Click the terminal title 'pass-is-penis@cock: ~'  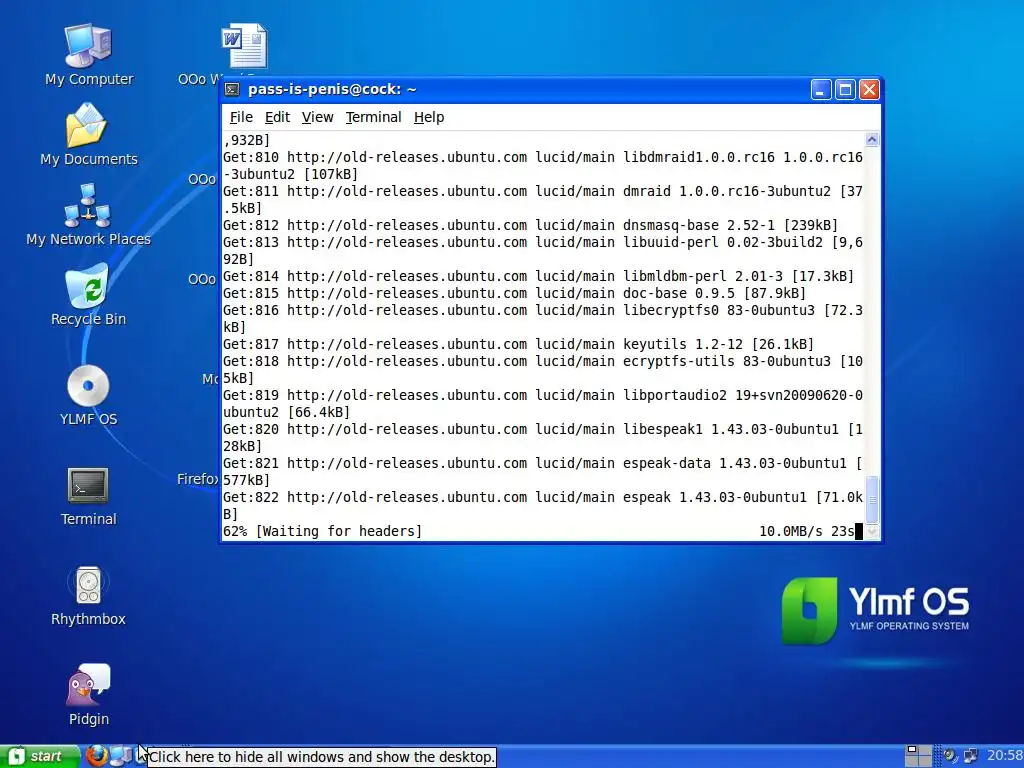click(332, 89)
